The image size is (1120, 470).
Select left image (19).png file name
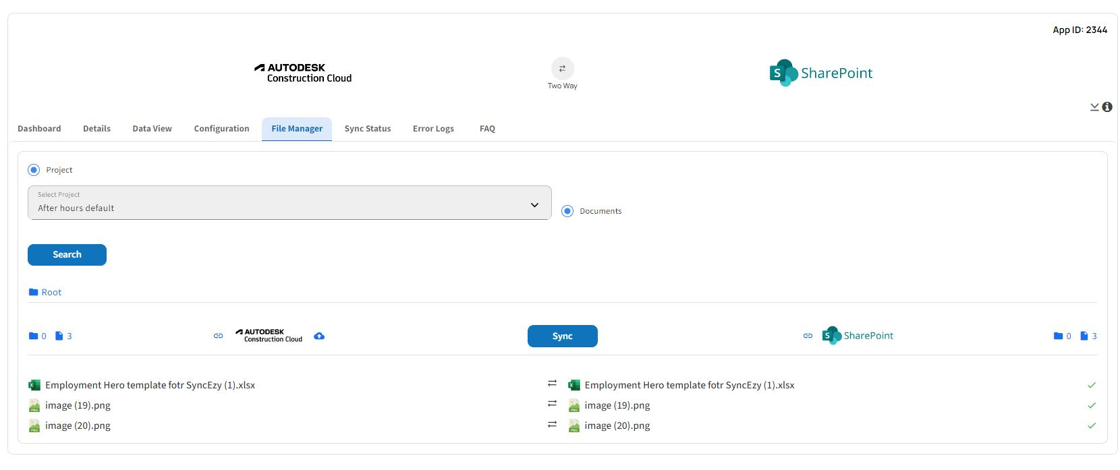click(78, 406)
